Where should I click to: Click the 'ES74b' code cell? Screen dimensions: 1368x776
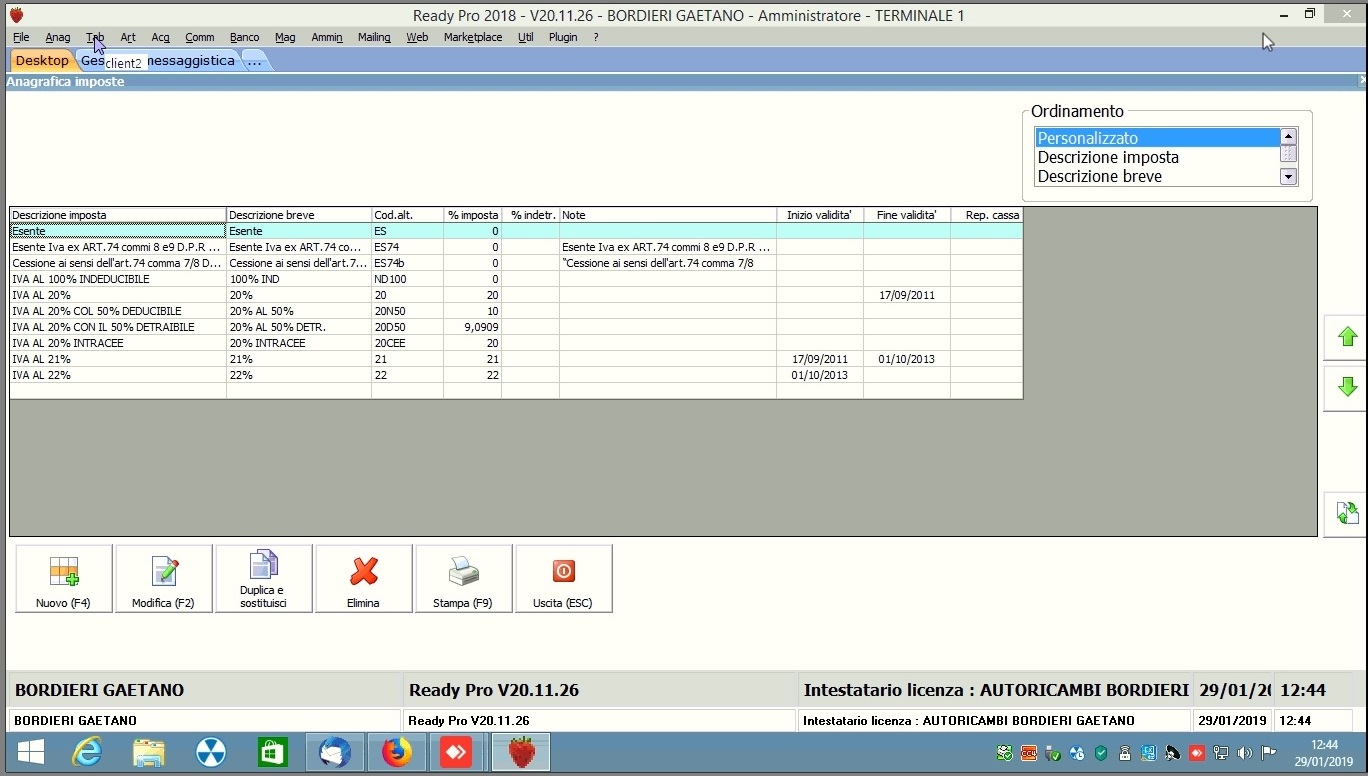407,263
